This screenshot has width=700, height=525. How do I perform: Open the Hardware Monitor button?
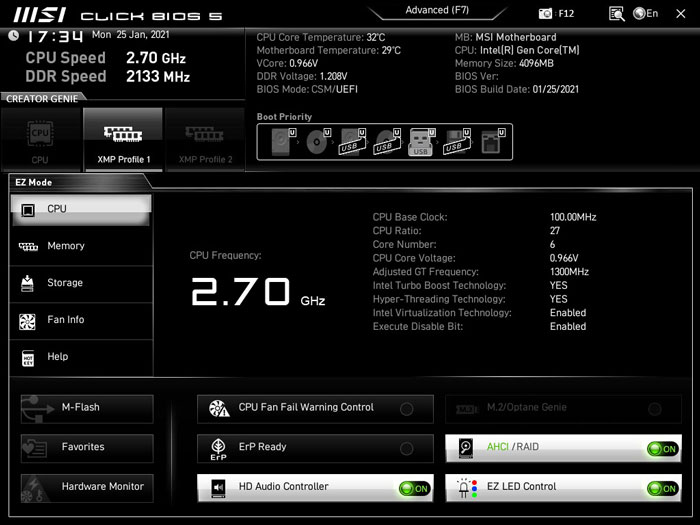coord(87,488)
